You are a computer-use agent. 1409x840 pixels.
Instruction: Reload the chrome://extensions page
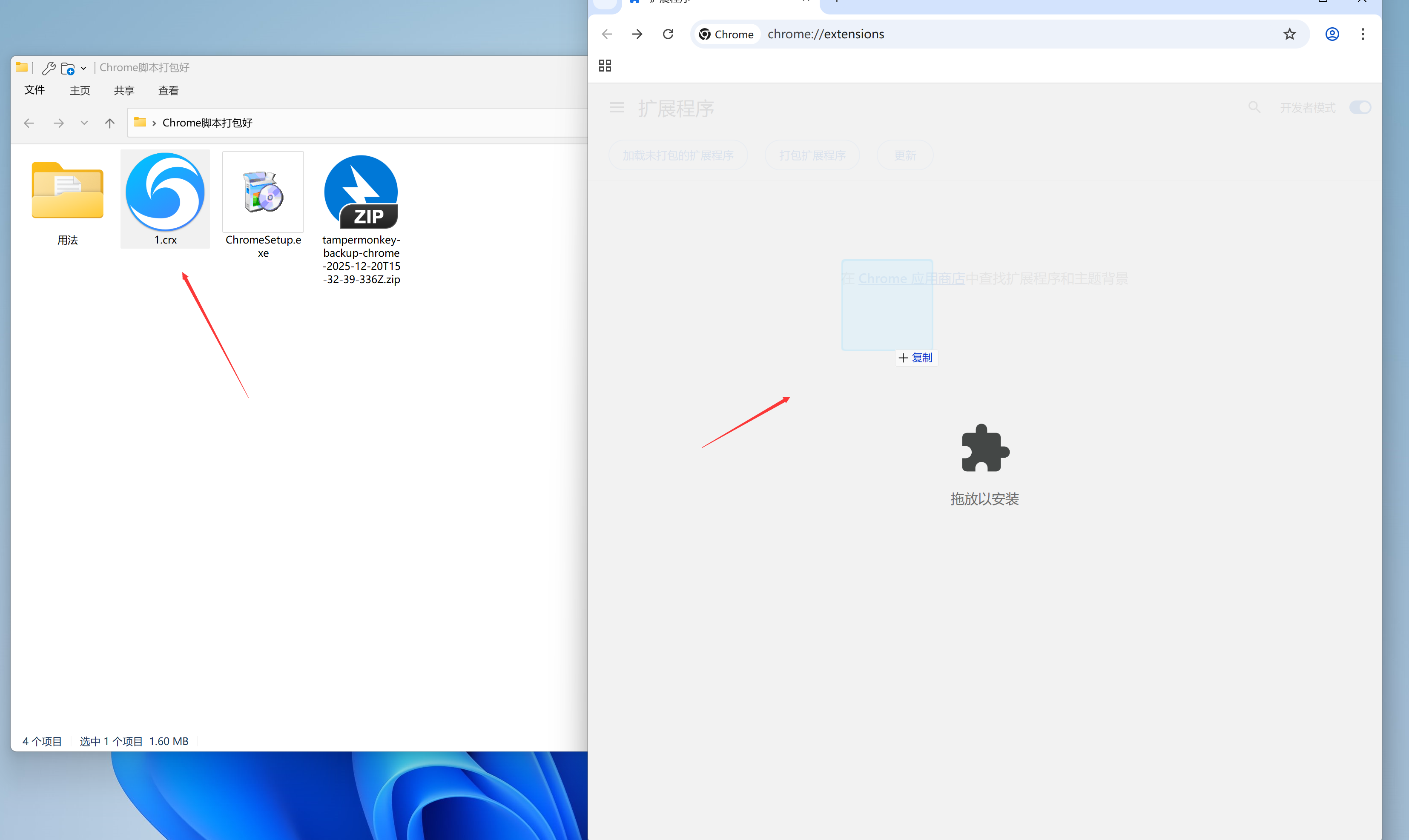668,34
